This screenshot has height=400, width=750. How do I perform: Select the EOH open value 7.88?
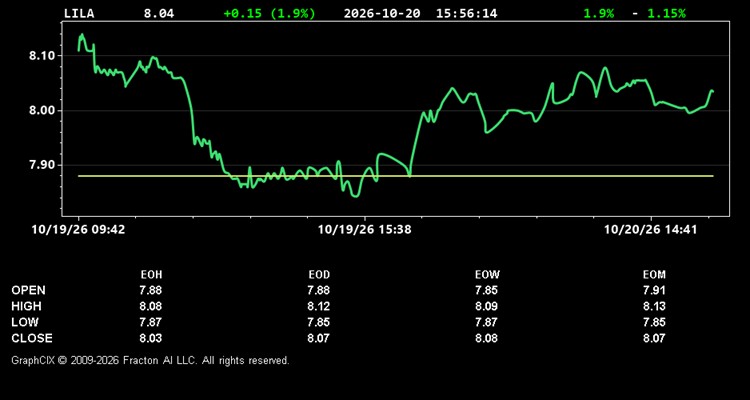(151, 290)
